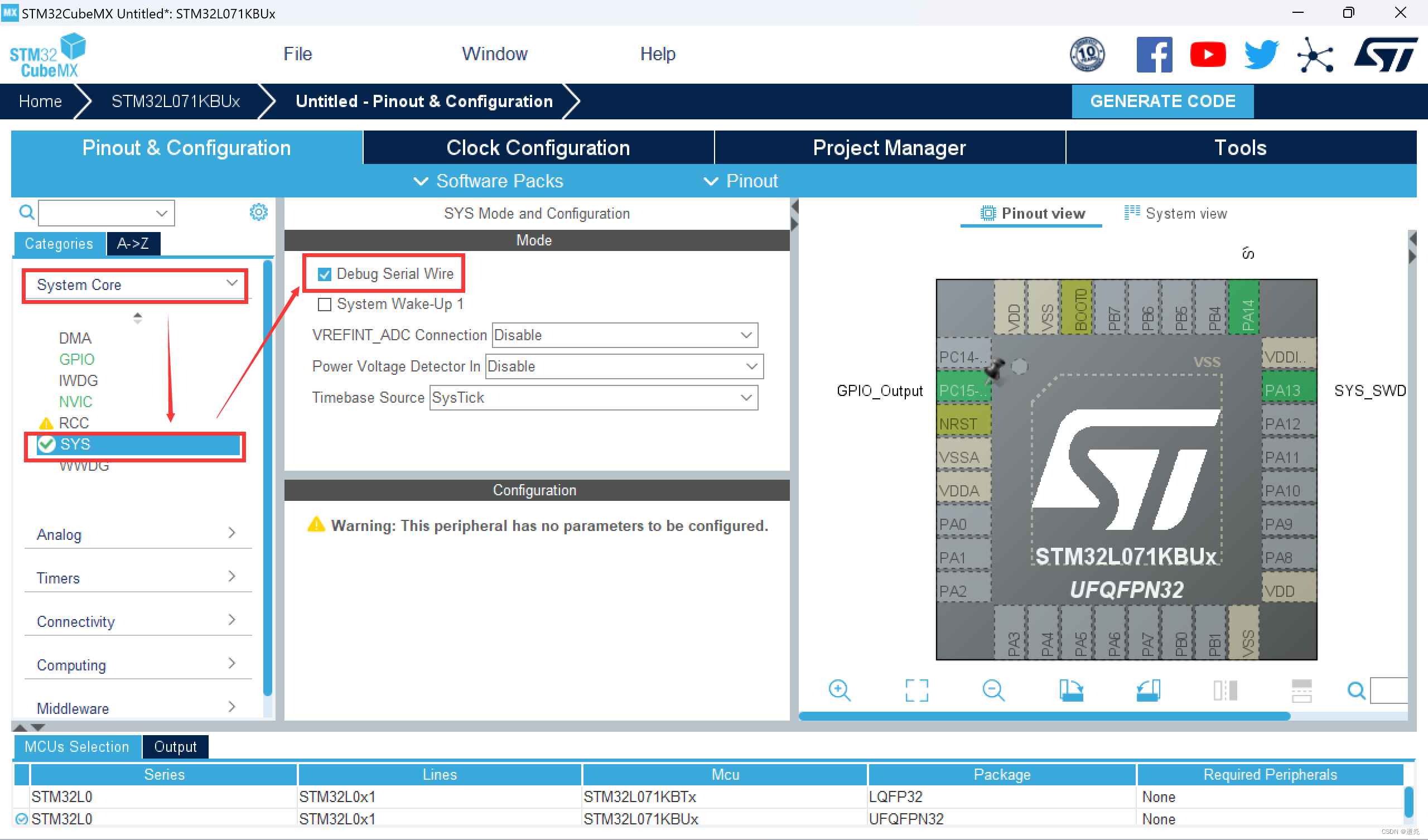The width and height of the screenshot is (1428, 840).
Task: Open VREFINT_ADC Connection dropdown
Action: tap(624, 335)
